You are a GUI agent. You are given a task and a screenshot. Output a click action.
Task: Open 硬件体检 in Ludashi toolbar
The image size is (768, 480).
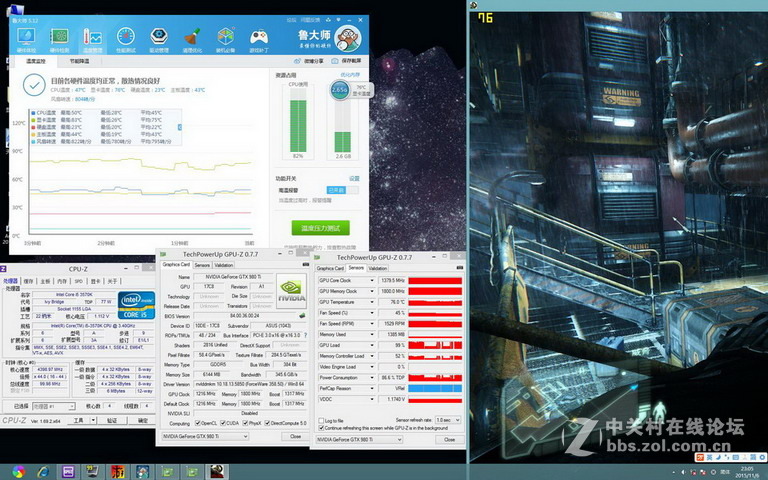click(26, 40)
